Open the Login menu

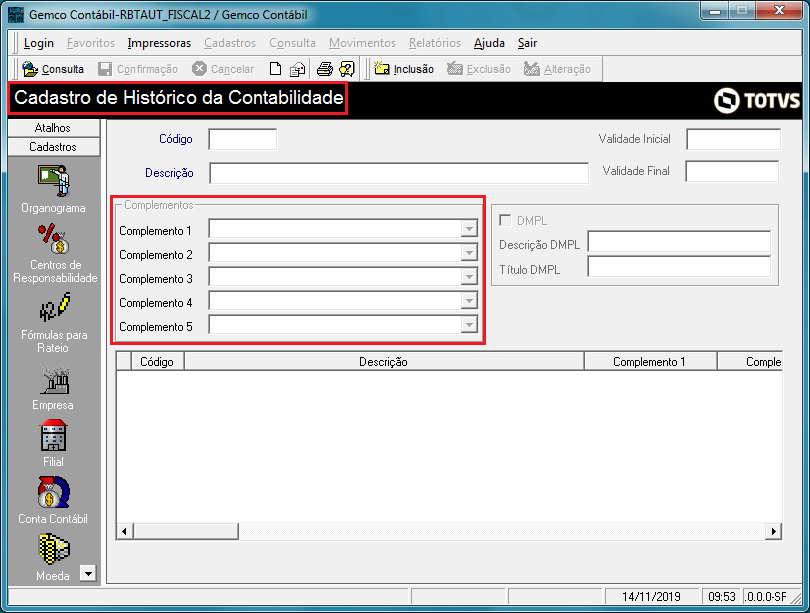coord(39,43)
